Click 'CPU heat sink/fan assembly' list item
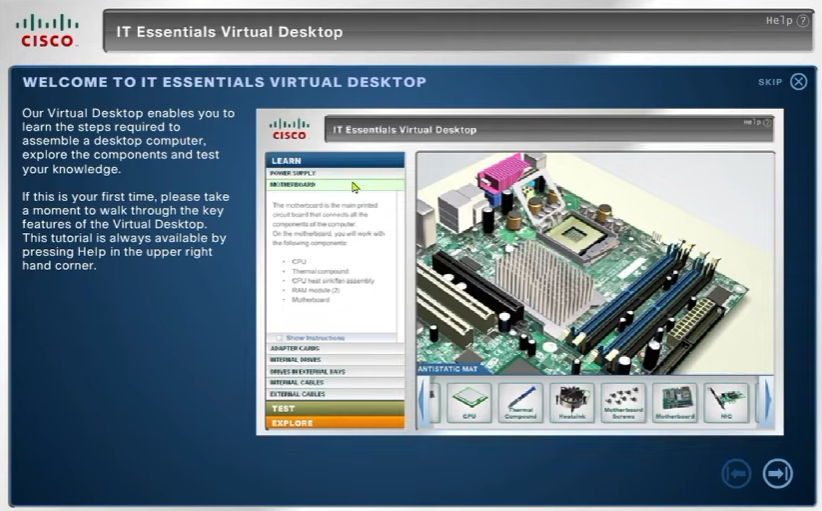This screenshot has width=822, height=511. click(x=333, y=281)
